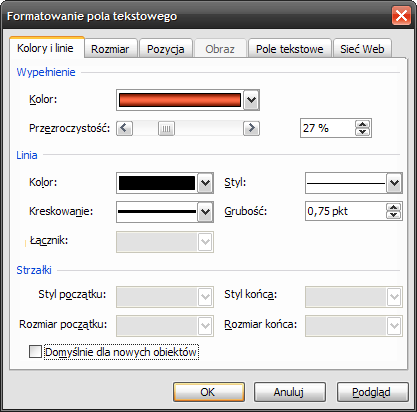Open the Pole tekstowe tab
This screenshot has width=417, height=412.
click(290, 49)
